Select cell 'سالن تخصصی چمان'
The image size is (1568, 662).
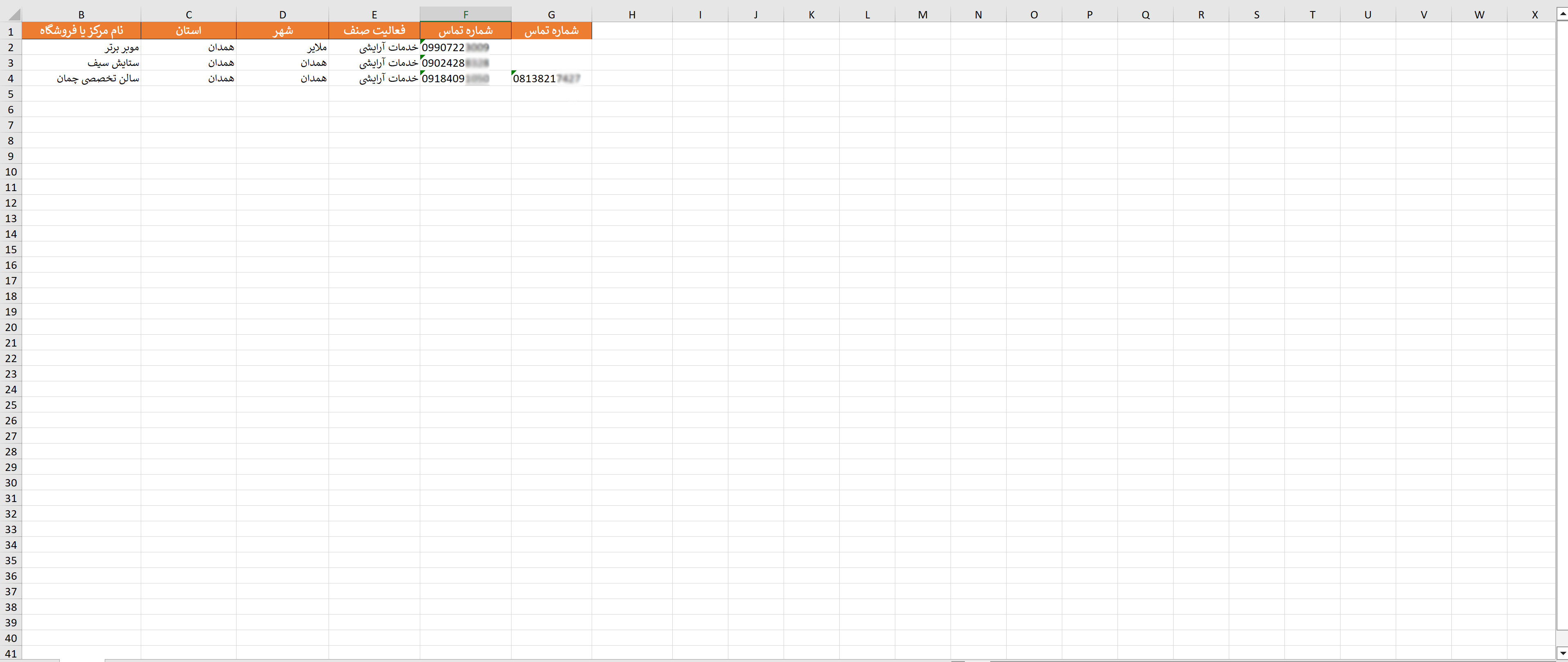81,79
